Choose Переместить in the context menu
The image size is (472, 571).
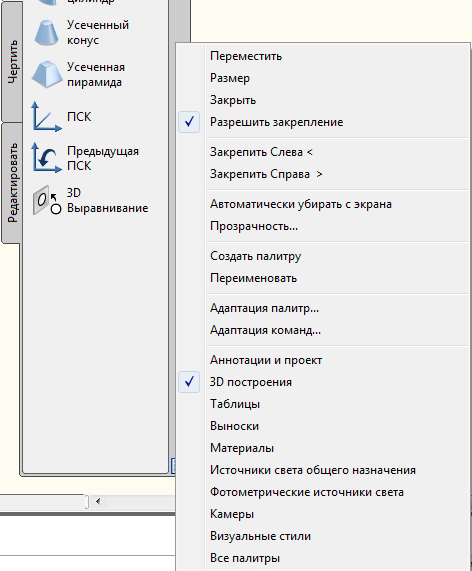pos(322,56)
